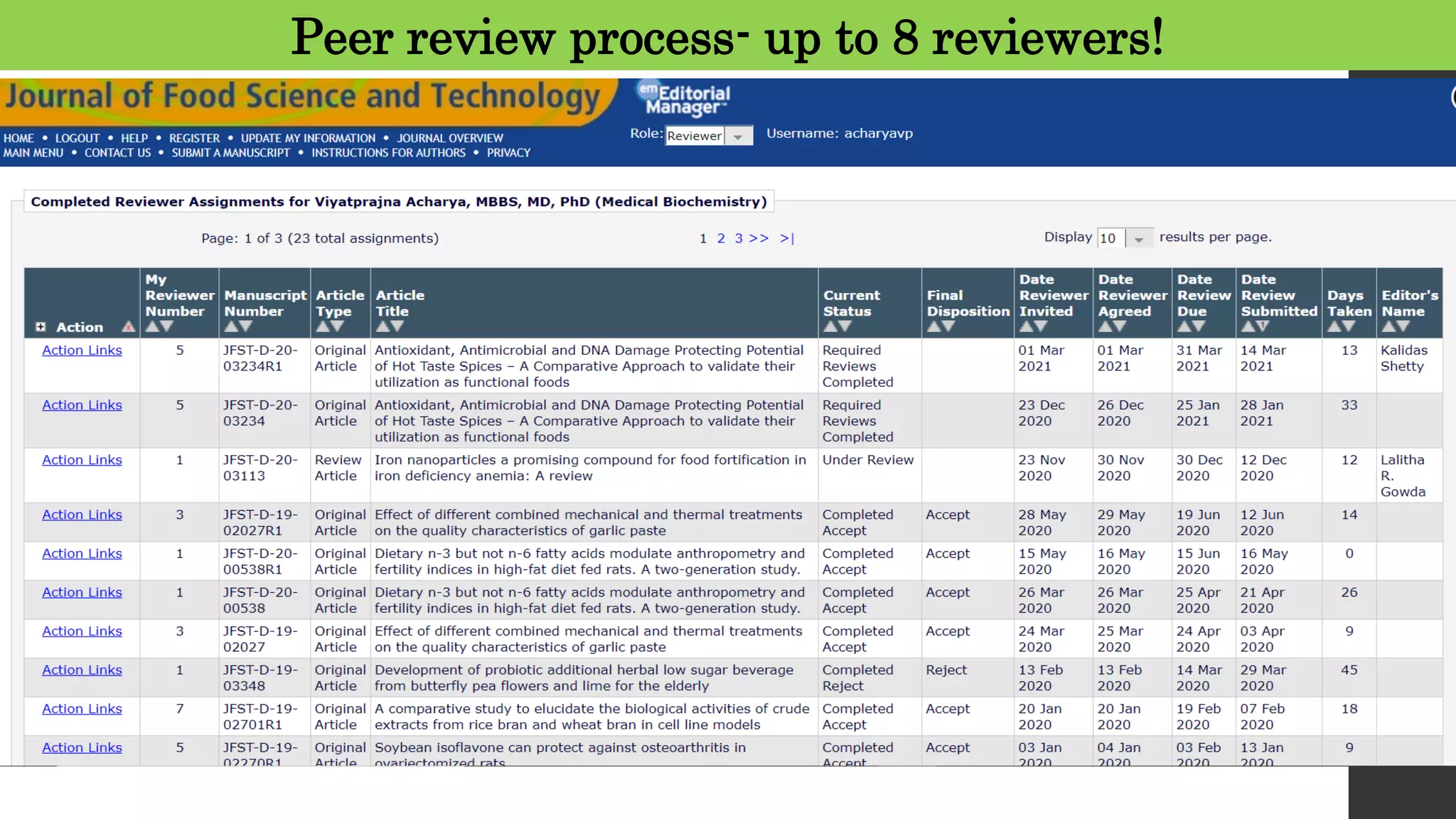Open UPDATE MY INFORMATION
The width and height of the screenshot is (1456, 819).
(x=308, y=138)
